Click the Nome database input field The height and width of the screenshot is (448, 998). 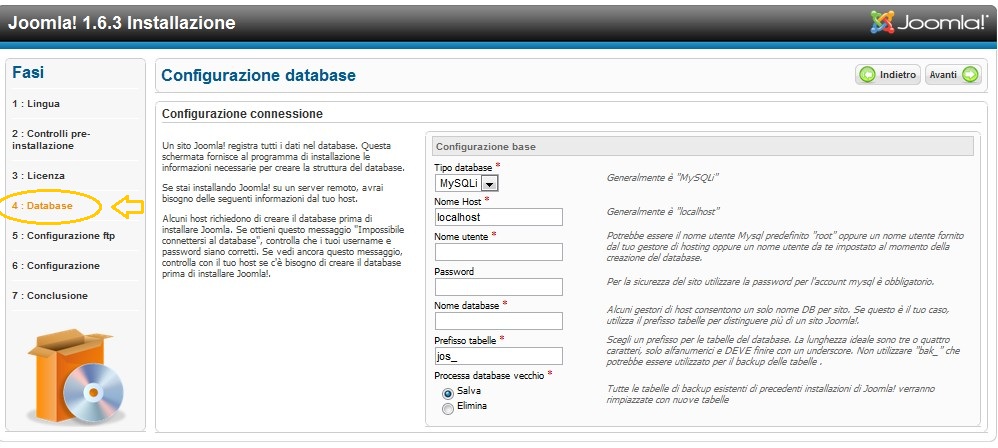tap(499, 321)
